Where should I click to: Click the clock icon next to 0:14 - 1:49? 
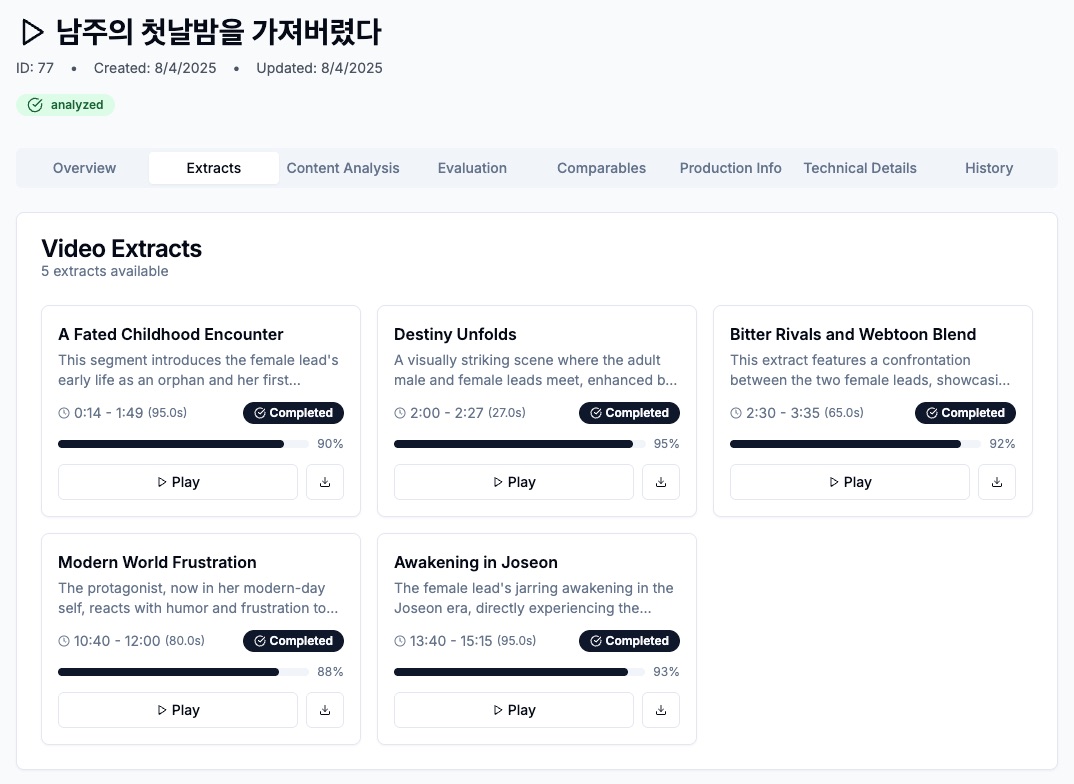64,413
